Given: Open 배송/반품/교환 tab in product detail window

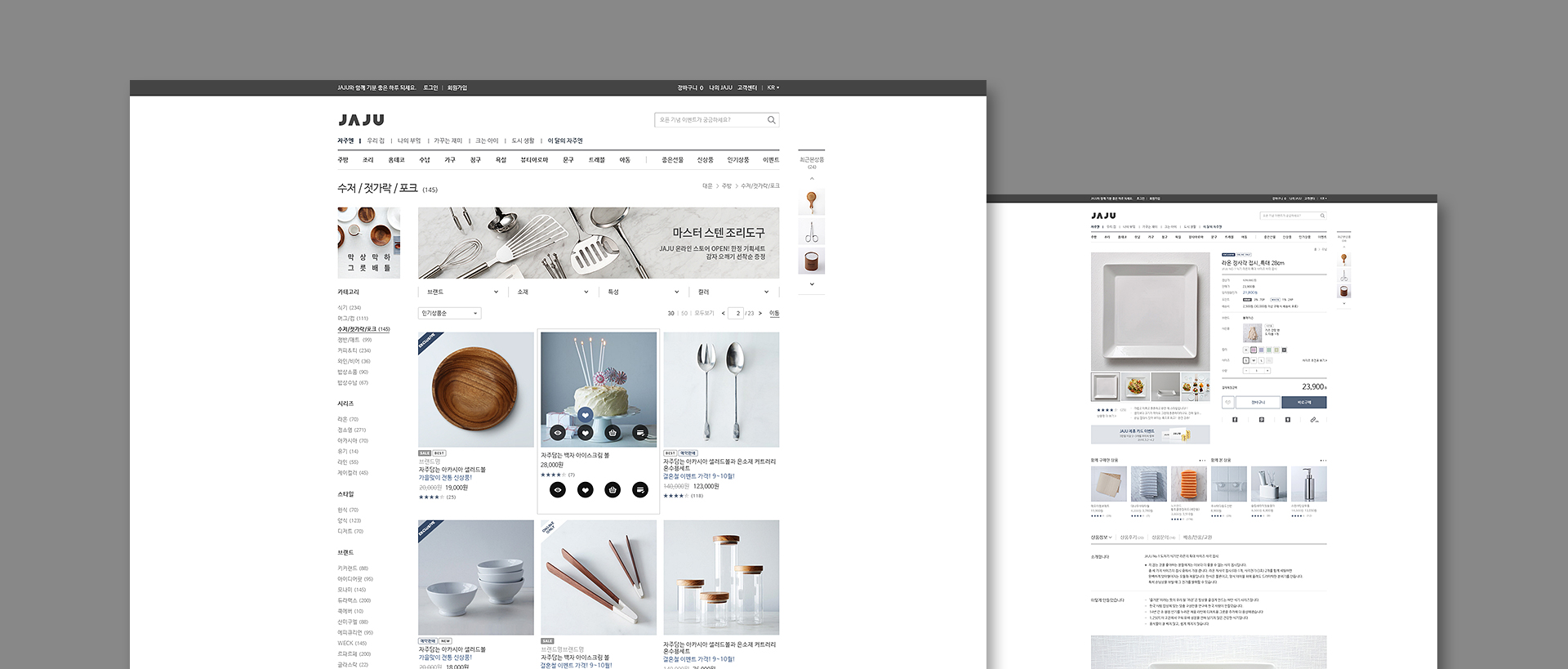Looking at the screenshot, I should pos(1197,537).
